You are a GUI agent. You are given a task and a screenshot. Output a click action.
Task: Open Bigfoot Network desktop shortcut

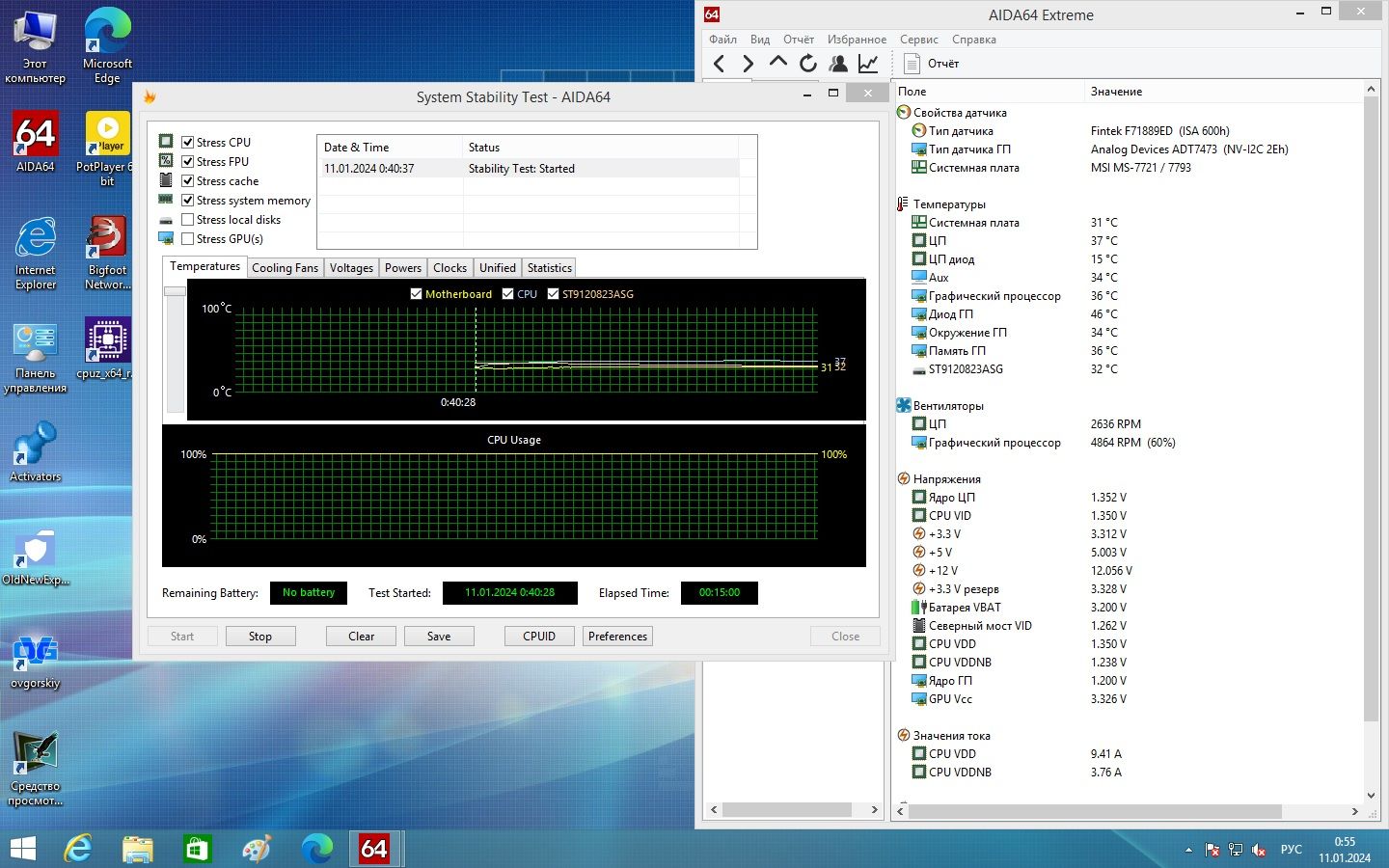point(107,253)
